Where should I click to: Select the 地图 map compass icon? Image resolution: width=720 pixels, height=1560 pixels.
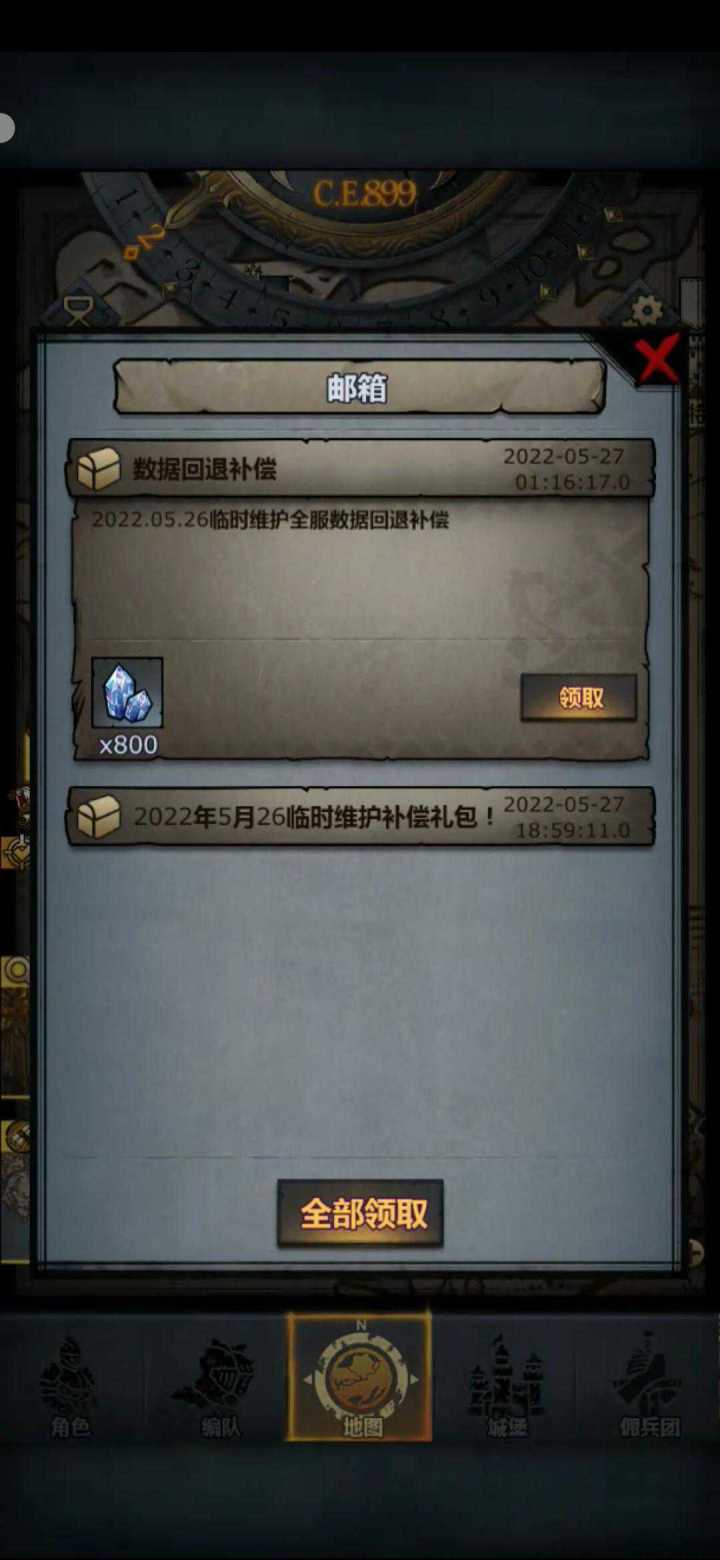[360, 1376]
